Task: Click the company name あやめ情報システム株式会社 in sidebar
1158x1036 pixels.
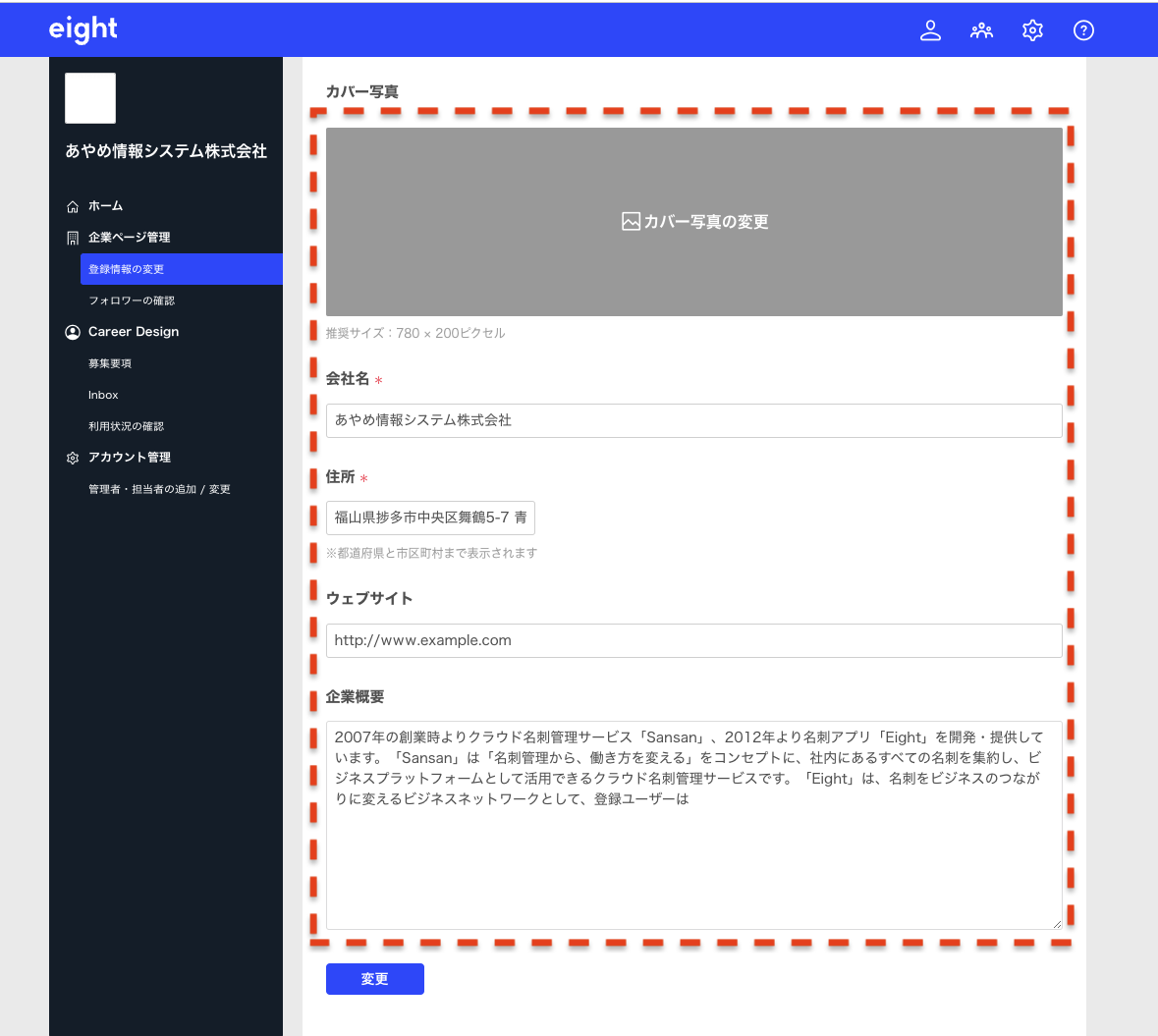Action: [x=166, y=150]
